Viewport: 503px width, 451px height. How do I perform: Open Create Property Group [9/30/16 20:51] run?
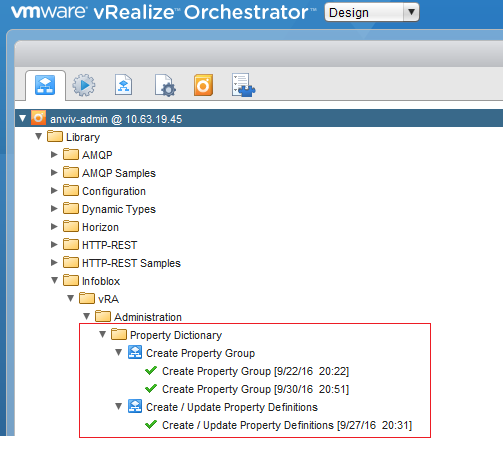click(x=255, y=389)
